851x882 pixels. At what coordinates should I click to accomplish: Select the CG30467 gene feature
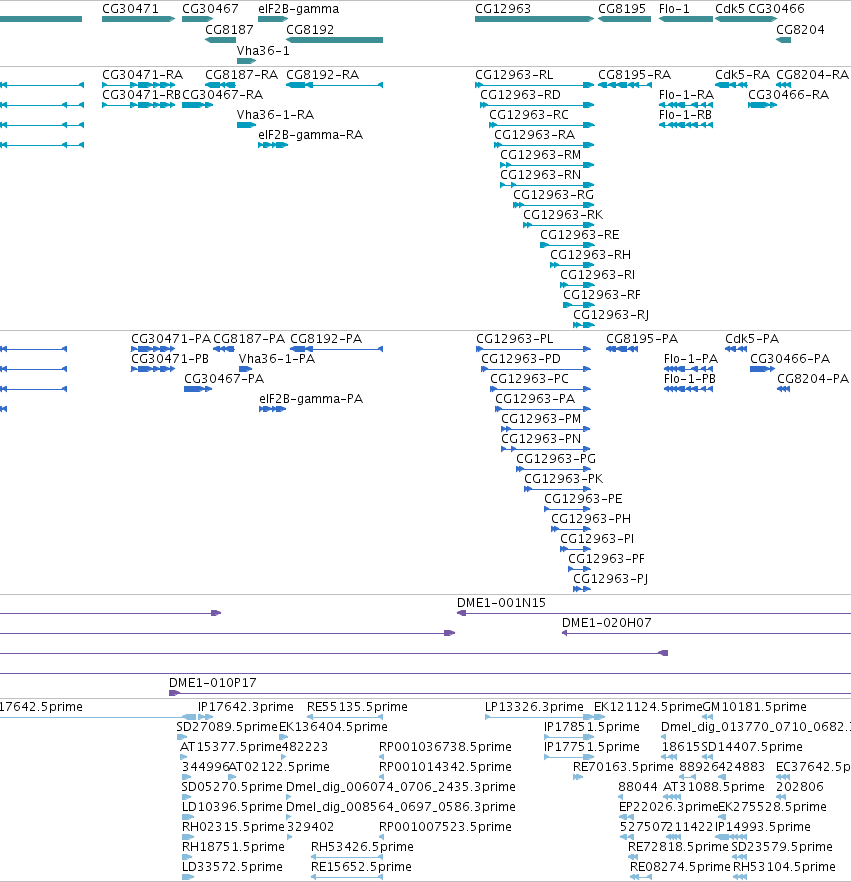click(197, 19)
